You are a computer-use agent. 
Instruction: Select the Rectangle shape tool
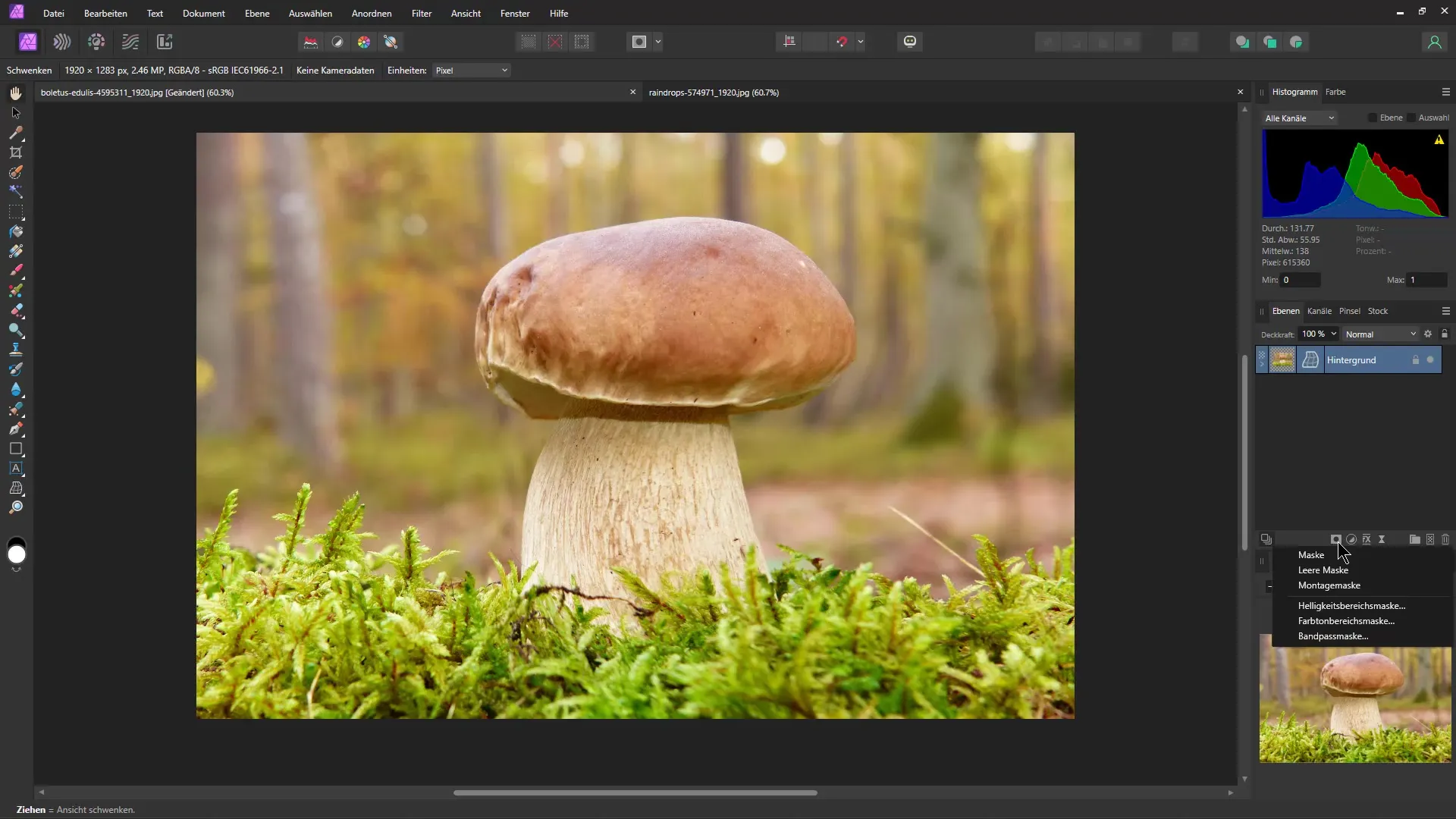pos(16,448)
